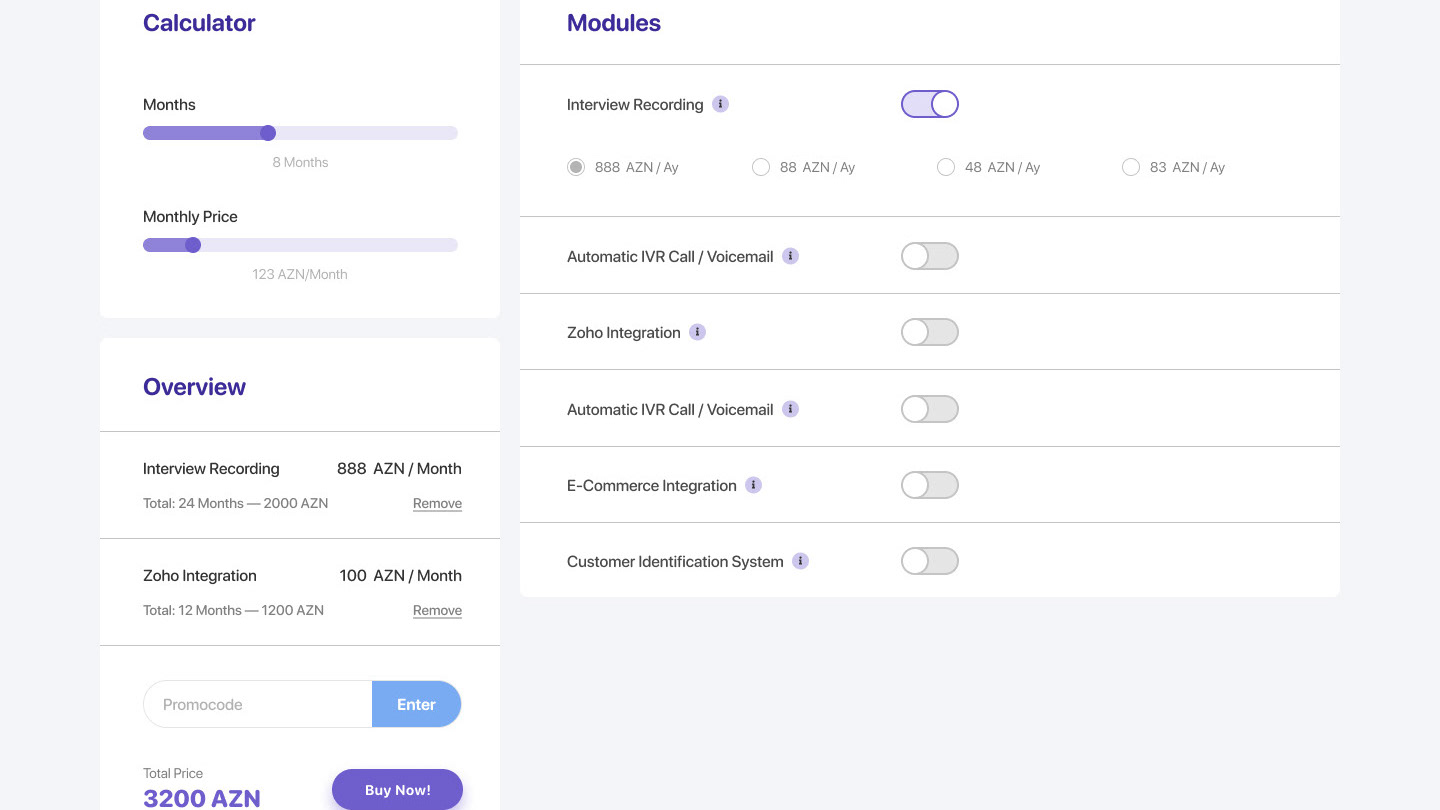Viewport: 1440px width, 810px height.
Task: Enable Customer Identification System toggle
Action: 930,561
